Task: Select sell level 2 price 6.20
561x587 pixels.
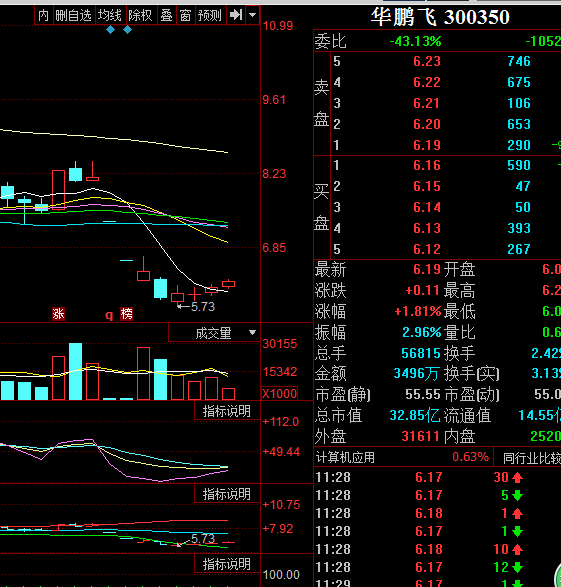Action: tap(427, 124)
